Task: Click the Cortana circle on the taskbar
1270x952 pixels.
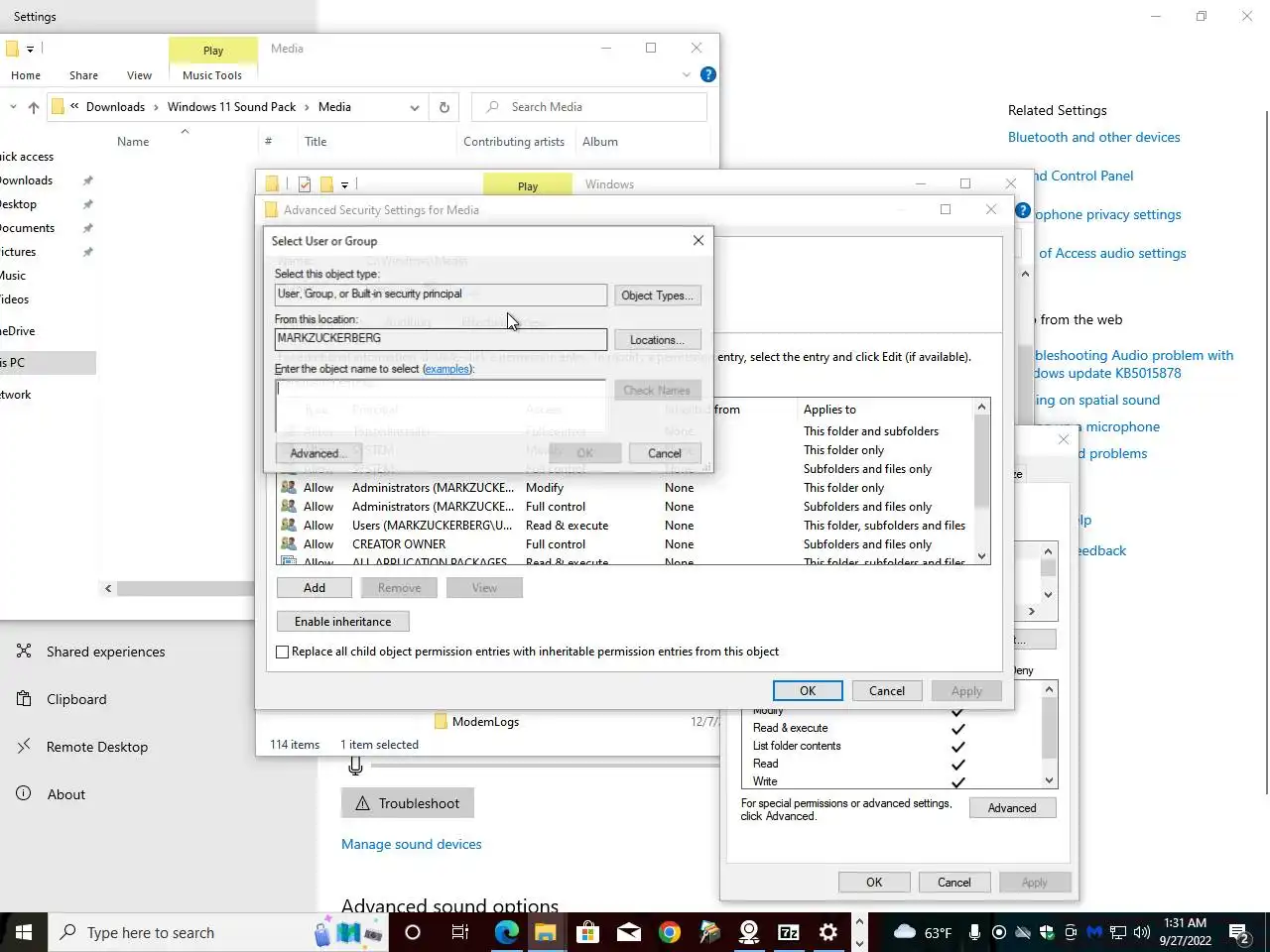Action: point(413,932)
